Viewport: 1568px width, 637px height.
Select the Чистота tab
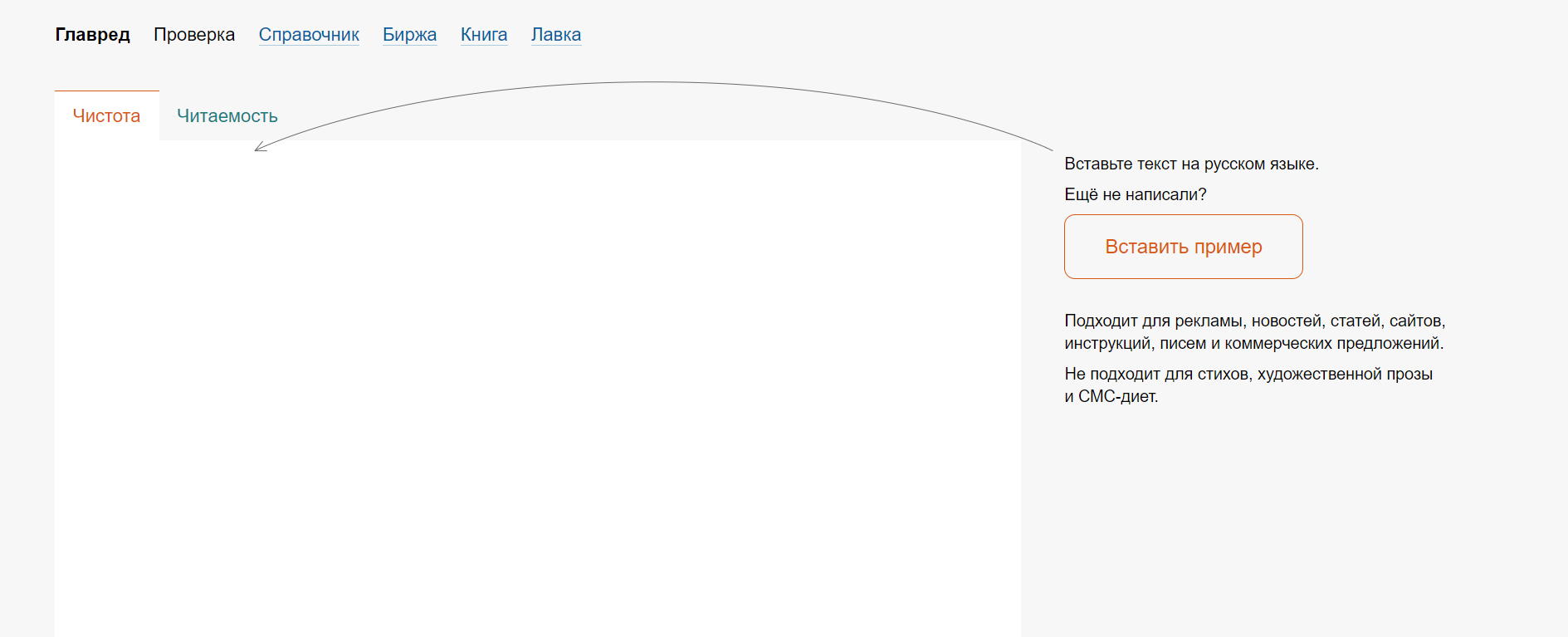107,116
